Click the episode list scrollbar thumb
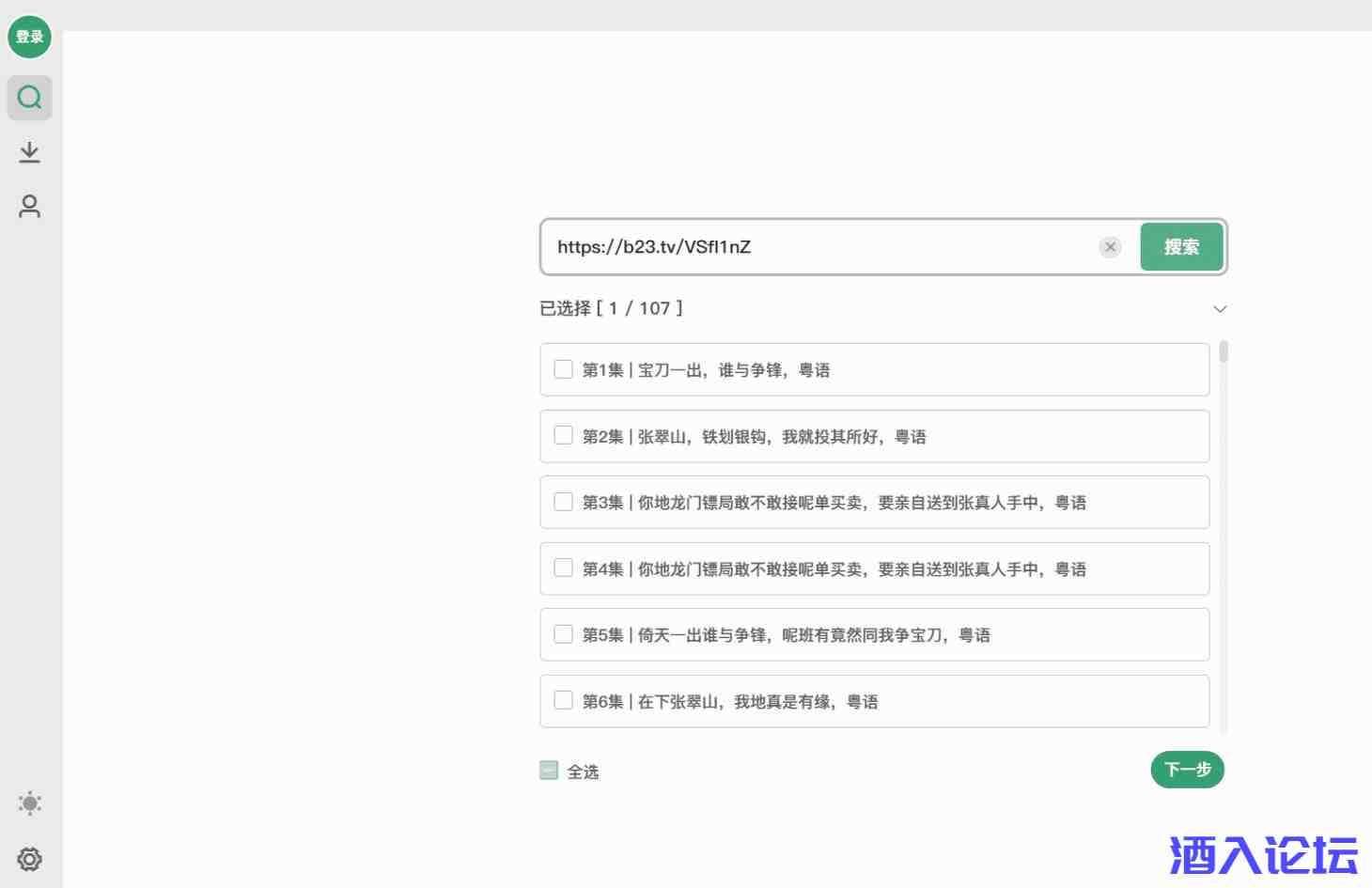The width and height of the screenshot is (1372, 888). click(x=1224, y=351)
